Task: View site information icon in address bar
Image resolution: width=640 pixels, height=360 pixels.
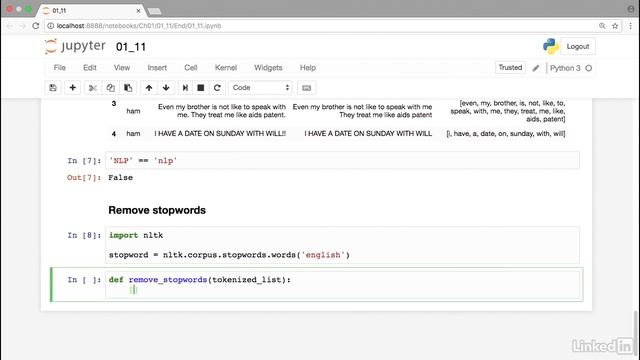Action: (x=51, y=26)
